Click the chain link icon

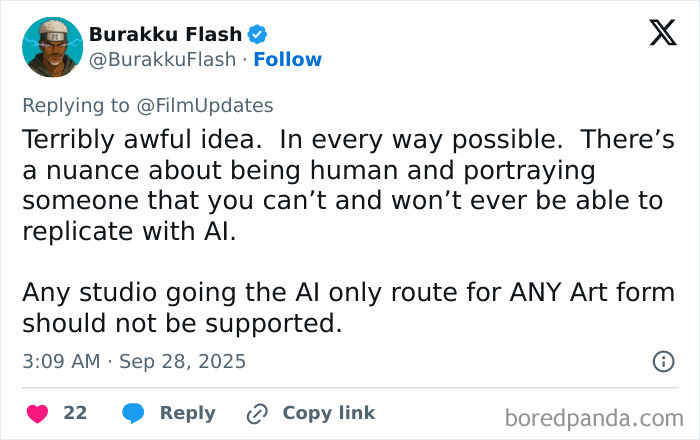tap(257, 413)
